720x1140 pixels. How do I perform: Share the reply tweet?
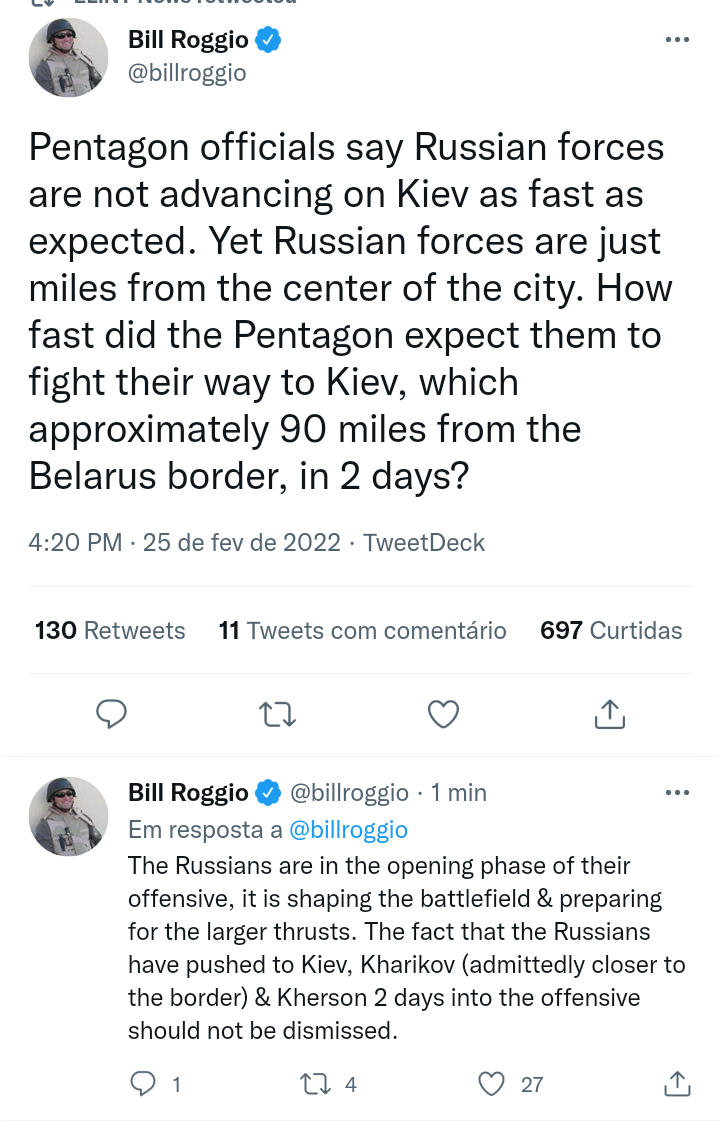pos(677,1084)
